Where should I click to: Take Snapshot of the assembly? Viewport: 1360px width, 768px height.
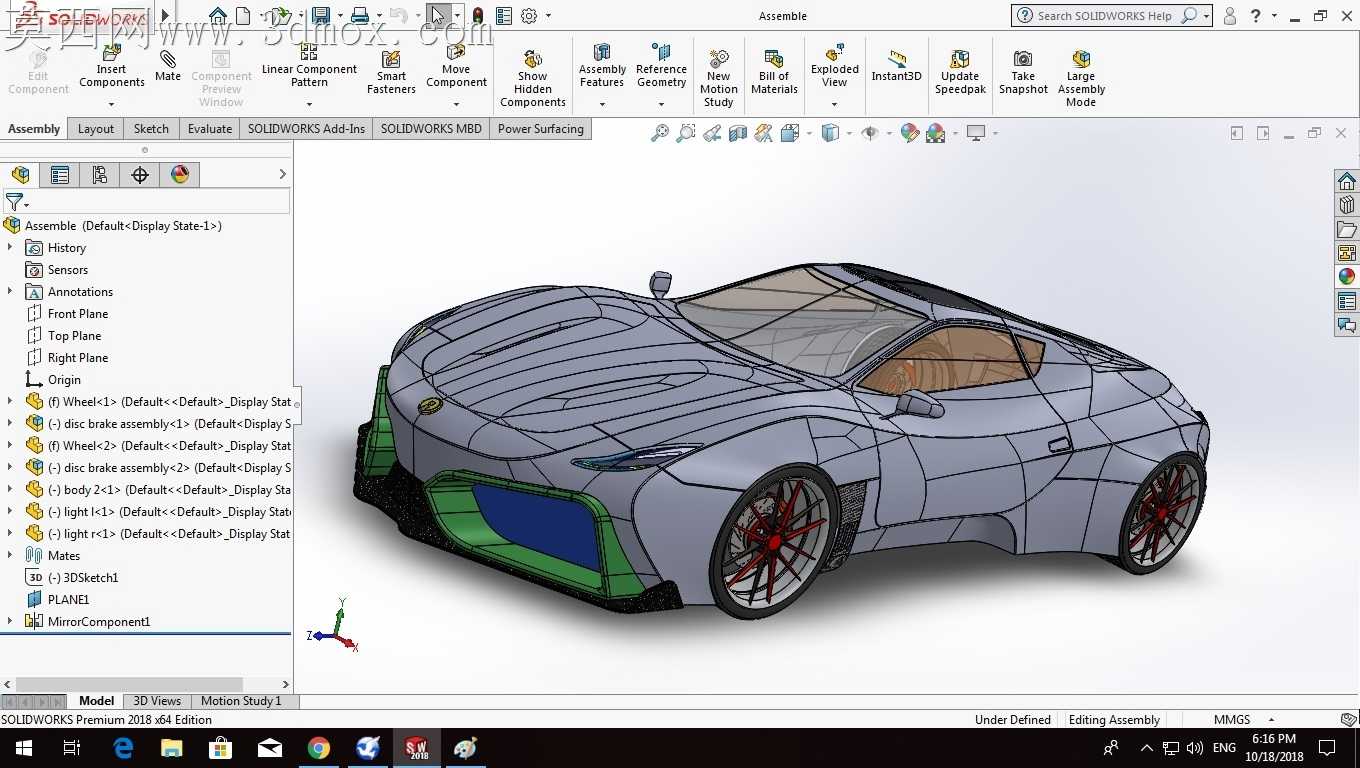[x=1023, y=70]
